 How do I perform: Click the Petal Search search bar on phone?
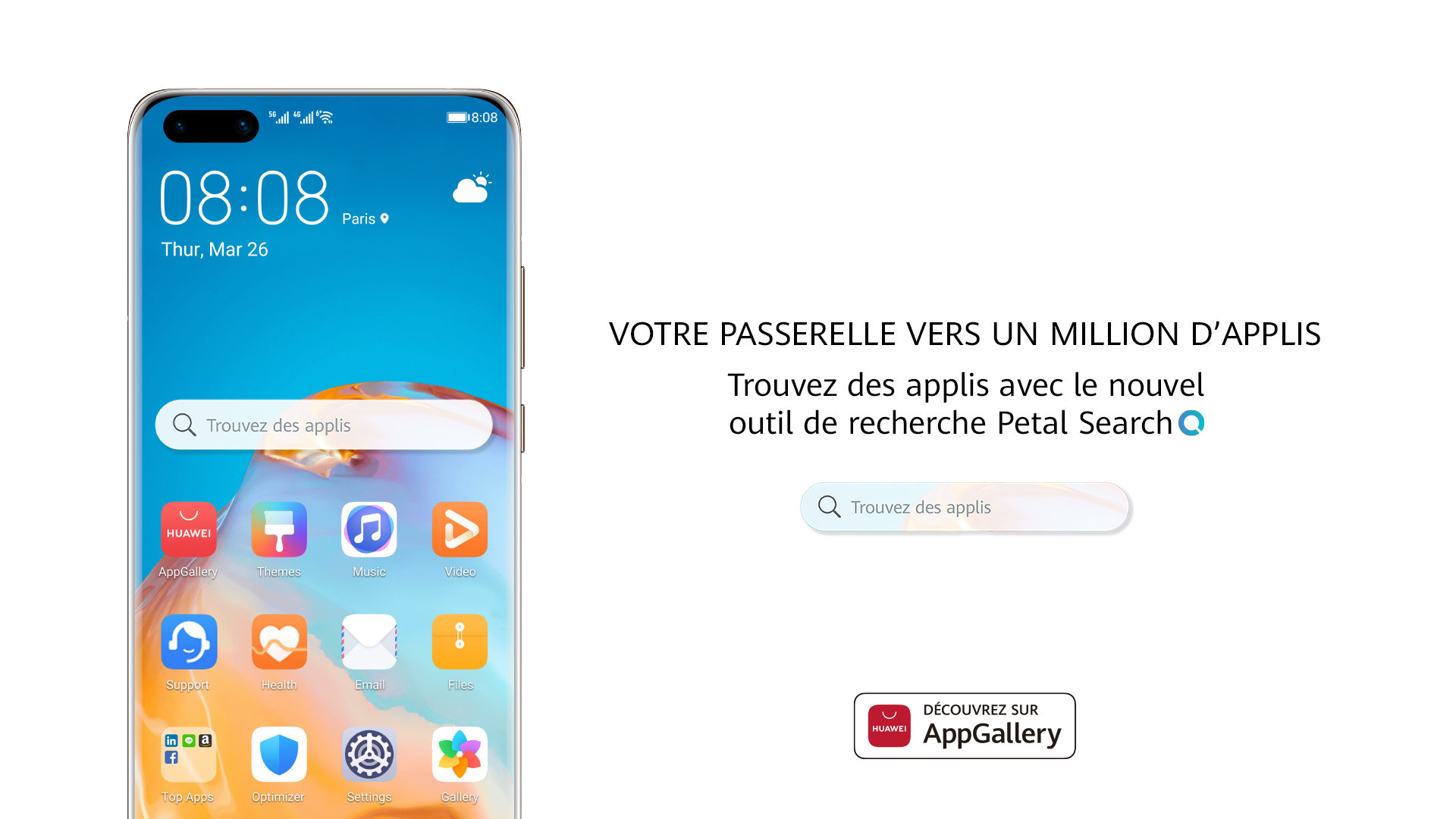point(327,425)
